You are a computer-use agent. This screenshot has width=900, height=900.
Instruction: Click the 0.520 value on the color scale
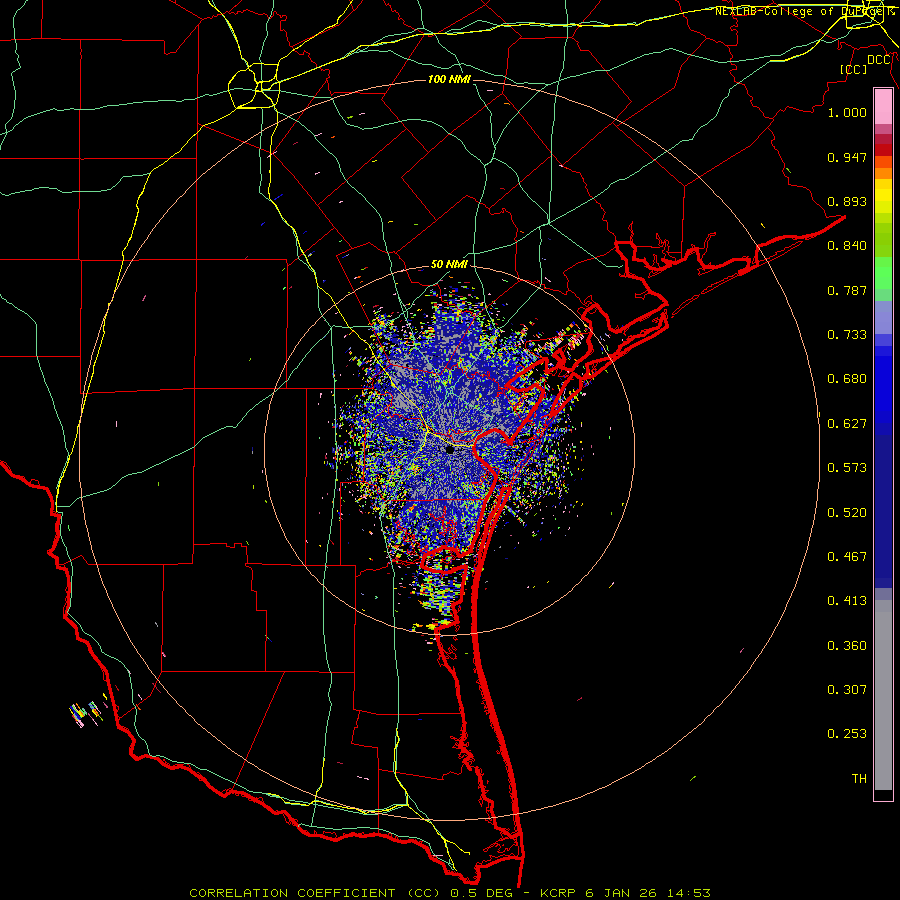tap(847, 513)
